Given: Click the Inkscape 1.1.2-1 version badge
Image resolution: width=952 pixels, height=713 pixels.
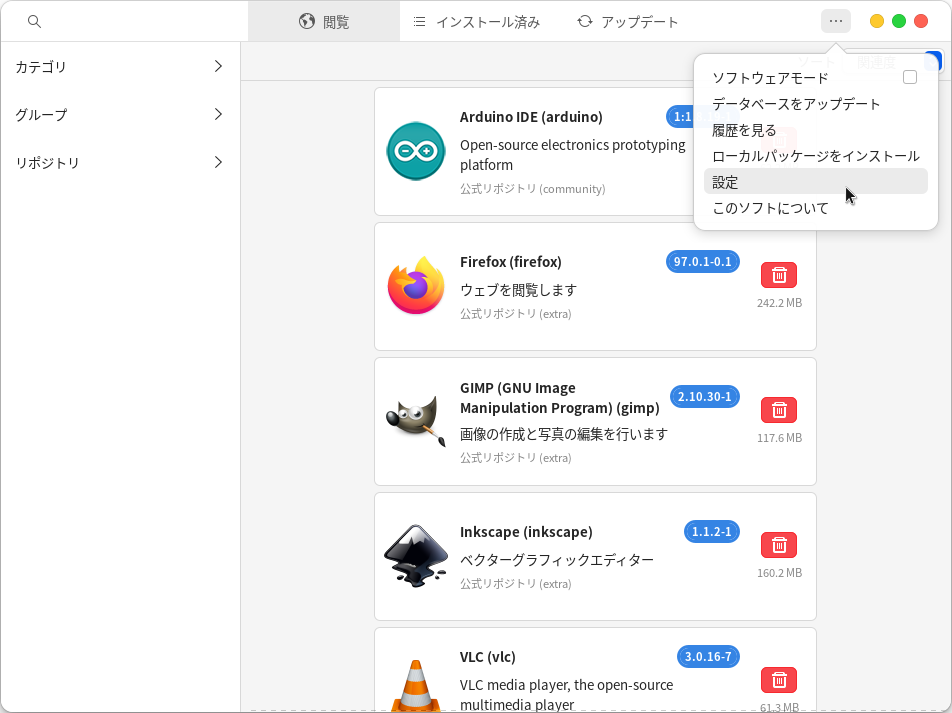Looking at the screenshot, I should (x=712, y=531).
